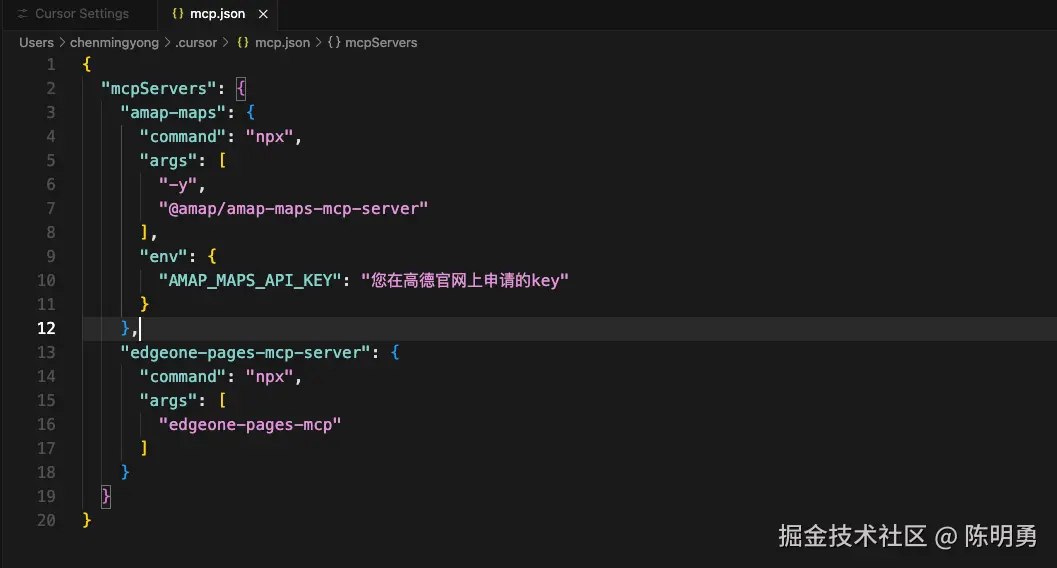Click line number 3 in the gutter
Viewport: 1057px width, 568px height.
coord(51,112)
